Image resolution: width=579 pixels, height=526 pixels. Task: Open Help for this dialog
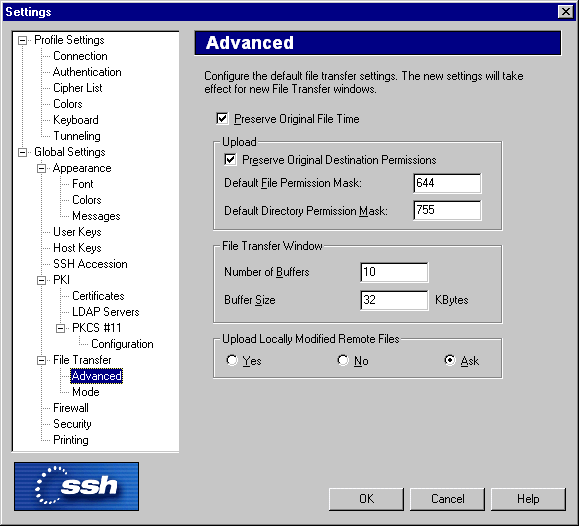point(528,499)
